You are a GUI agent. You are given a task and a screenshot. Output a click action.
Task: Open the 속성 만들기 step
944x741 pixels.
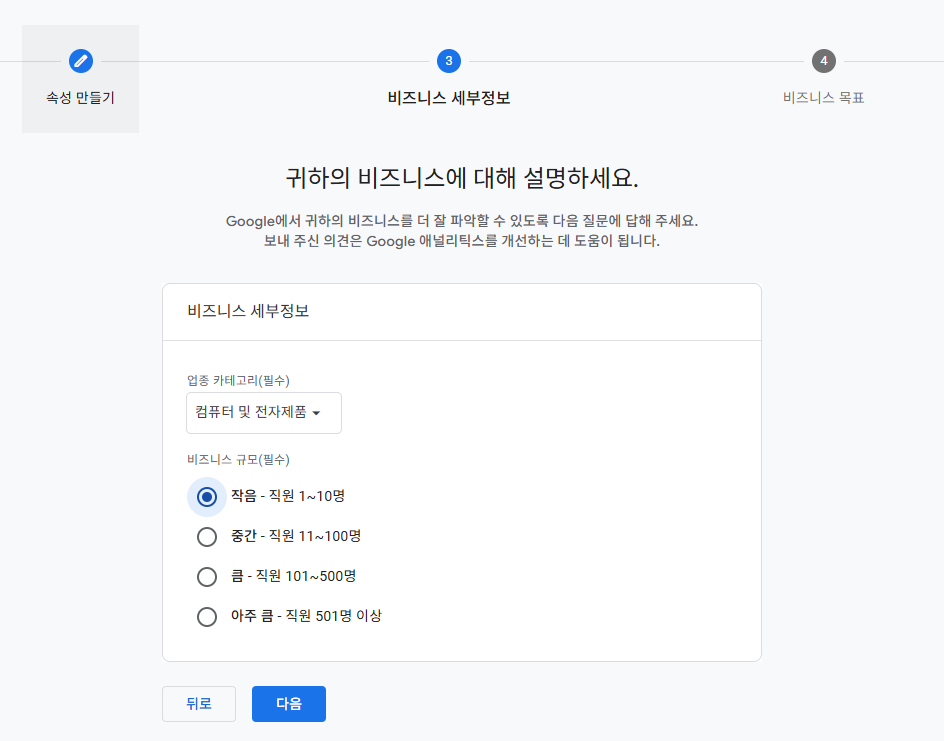[x=81, y=79]
